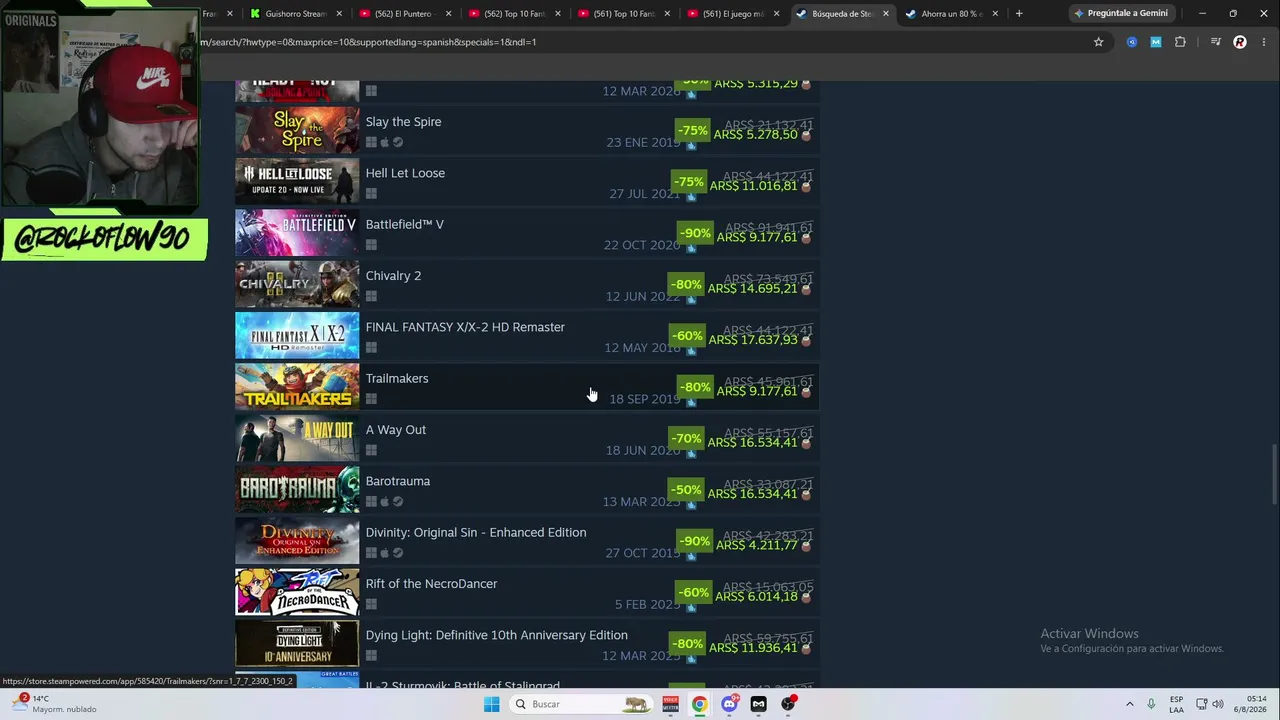This screenshot has height=720, width=1280.
Task: Click the Trailmakers game thumbnail
Action: 297,387
